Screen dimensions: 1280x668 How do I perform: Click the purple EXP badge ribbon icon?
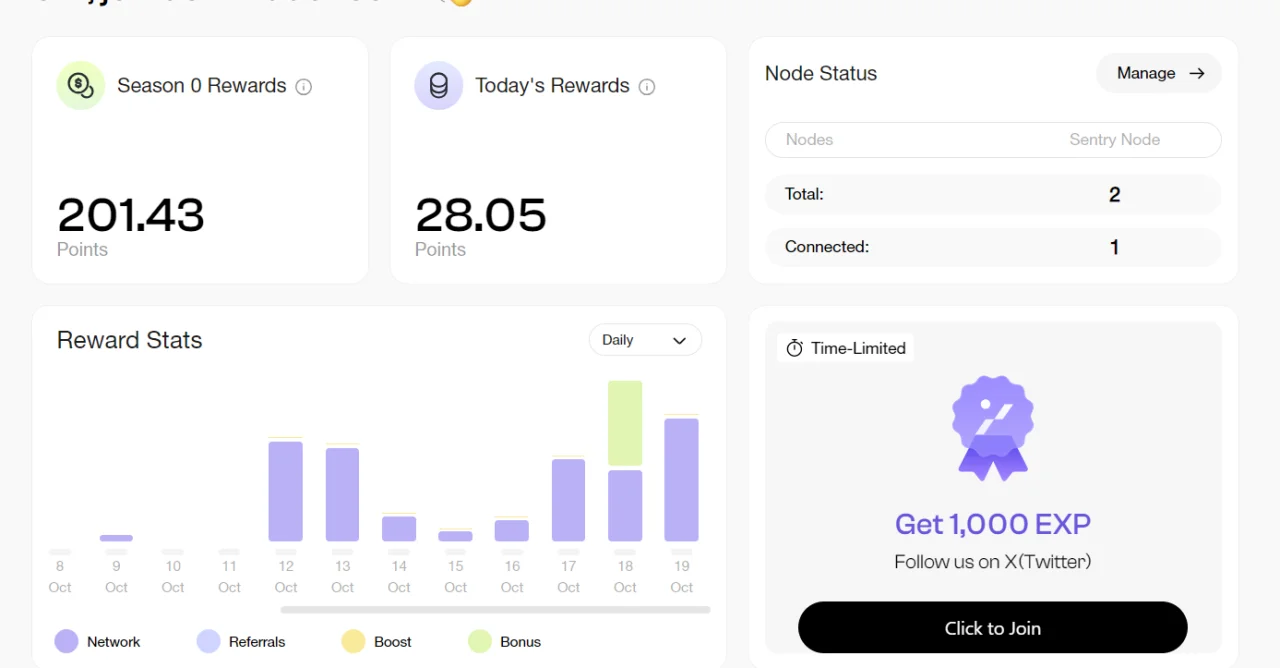pos(993,428)
